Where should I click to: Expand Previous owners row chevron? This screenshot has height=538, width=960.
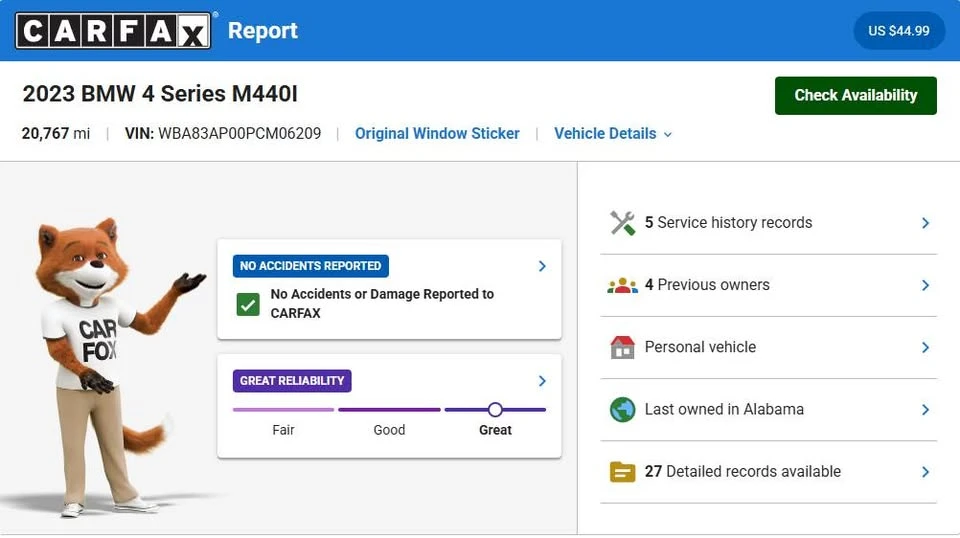click(926, 285)
